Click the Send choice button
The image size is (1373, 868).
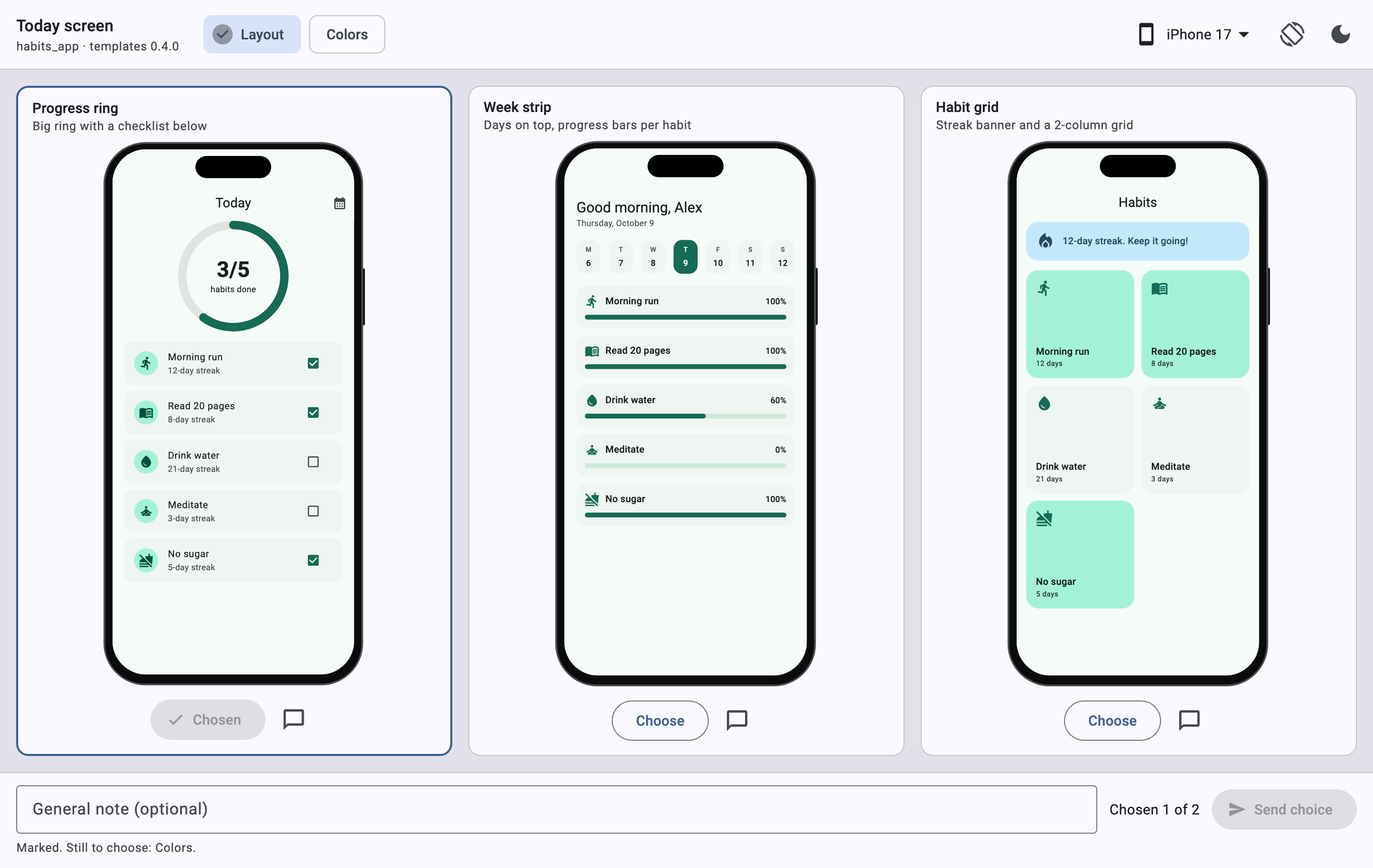1284,809
